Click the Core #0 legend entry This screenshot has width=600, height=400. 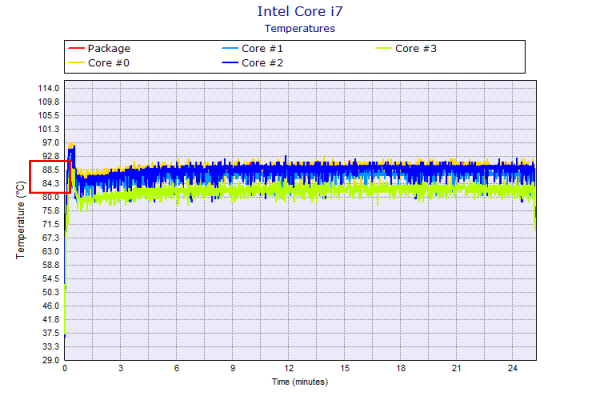(99, 63)
